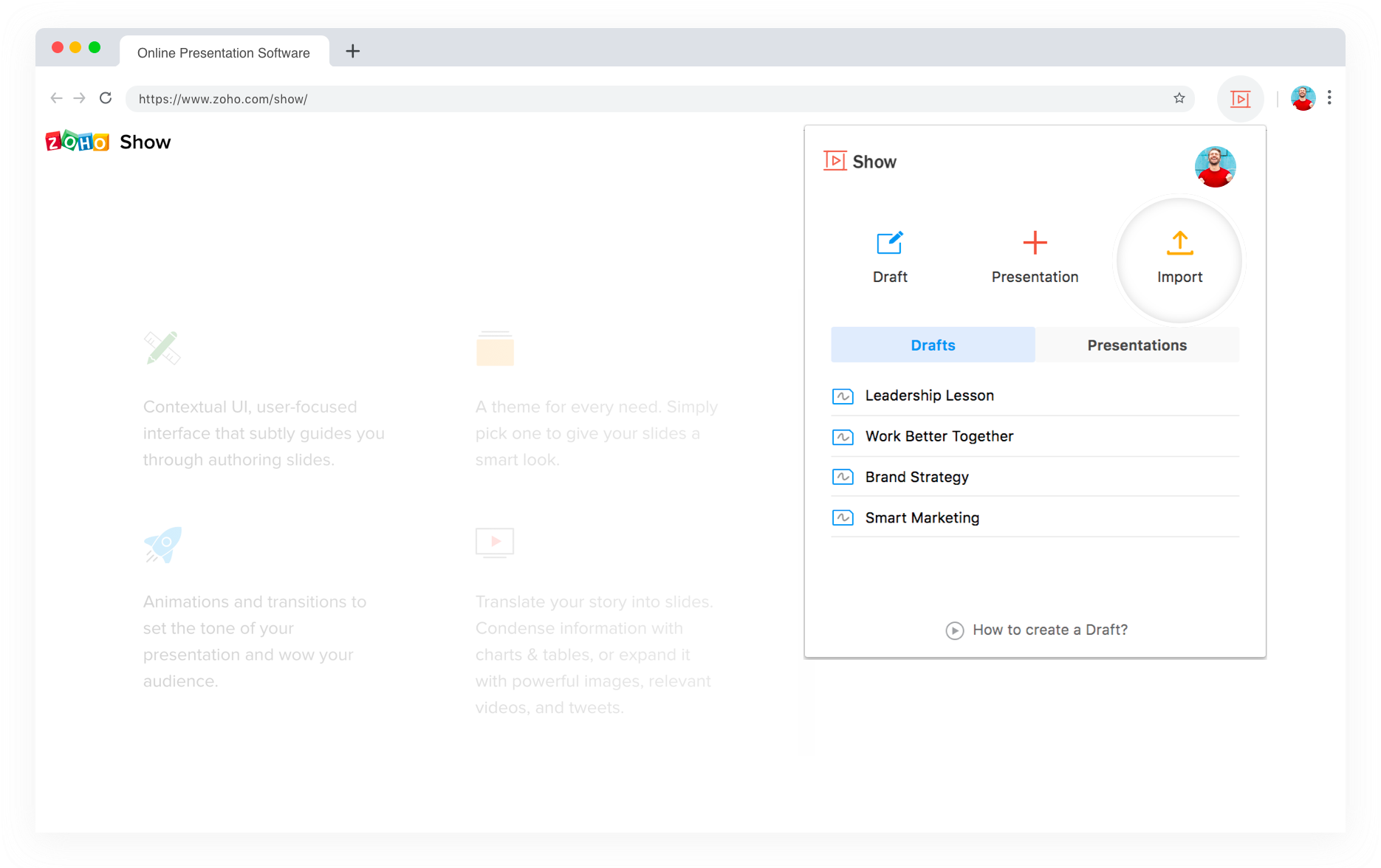Bookmark this page with the star icon
This screenshot has height=868, width=1381.
(x=1179, y=98)
